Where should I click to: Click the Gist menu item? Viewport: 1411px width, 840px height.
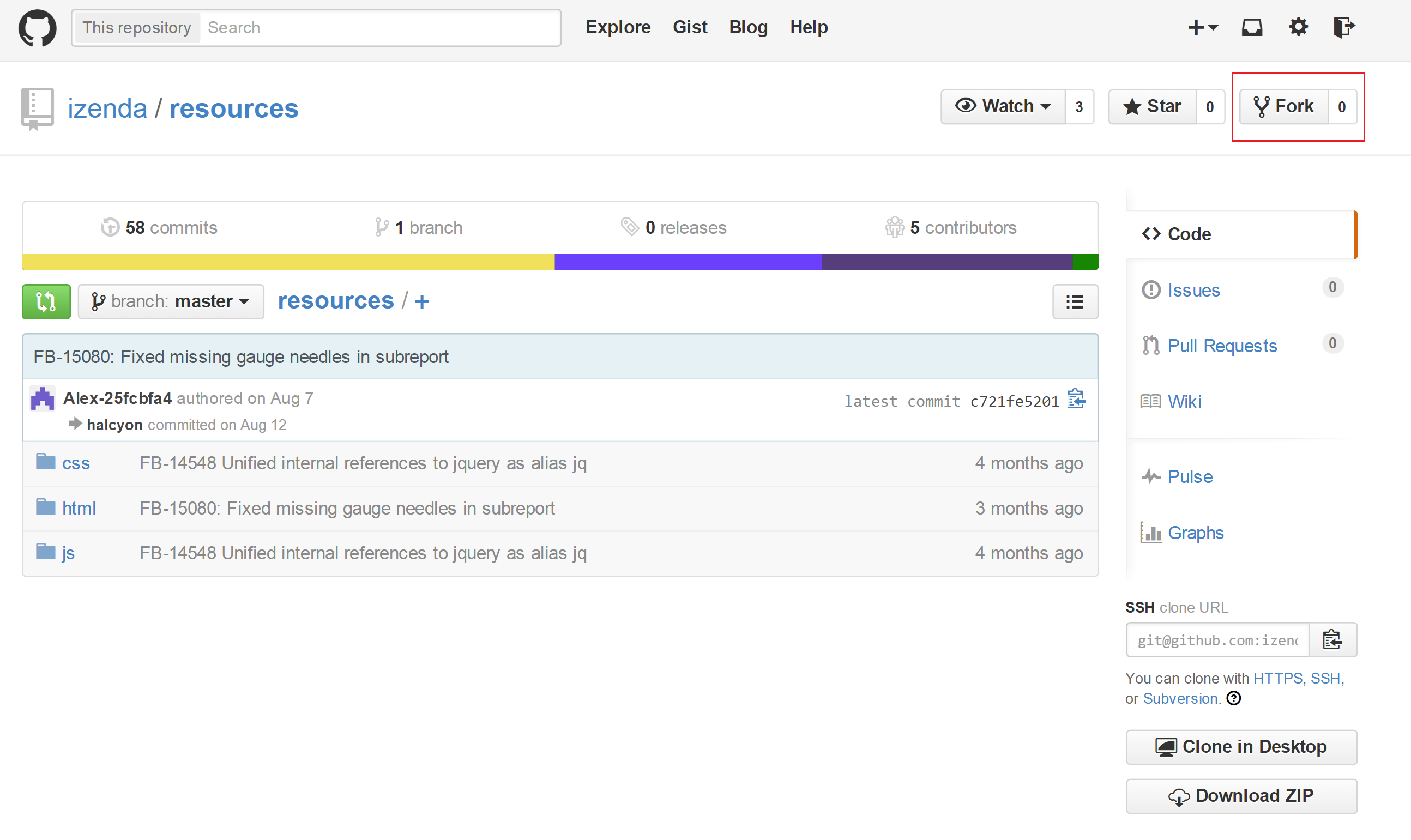[690, 27]
